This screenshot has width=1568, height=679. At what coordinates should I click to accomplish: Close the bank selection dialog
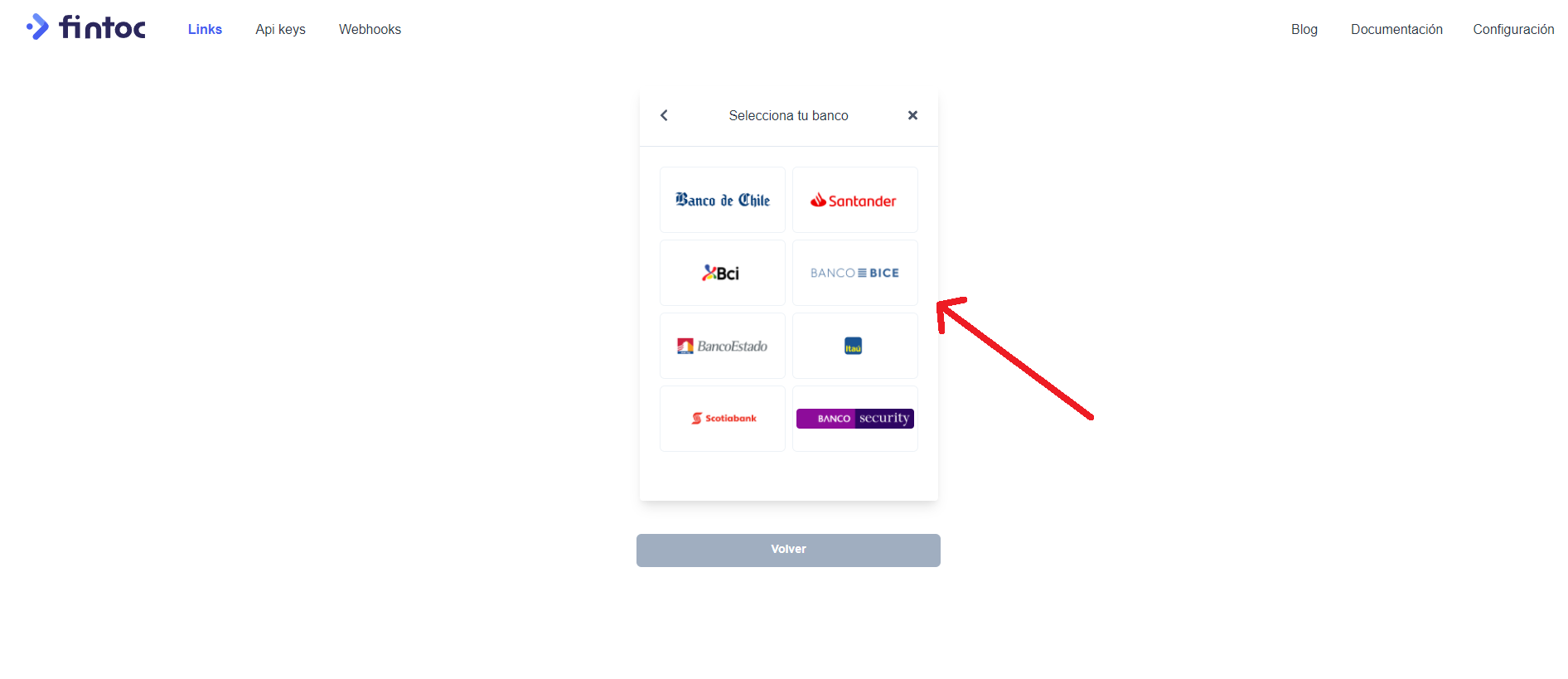click(x=912, y=115)
